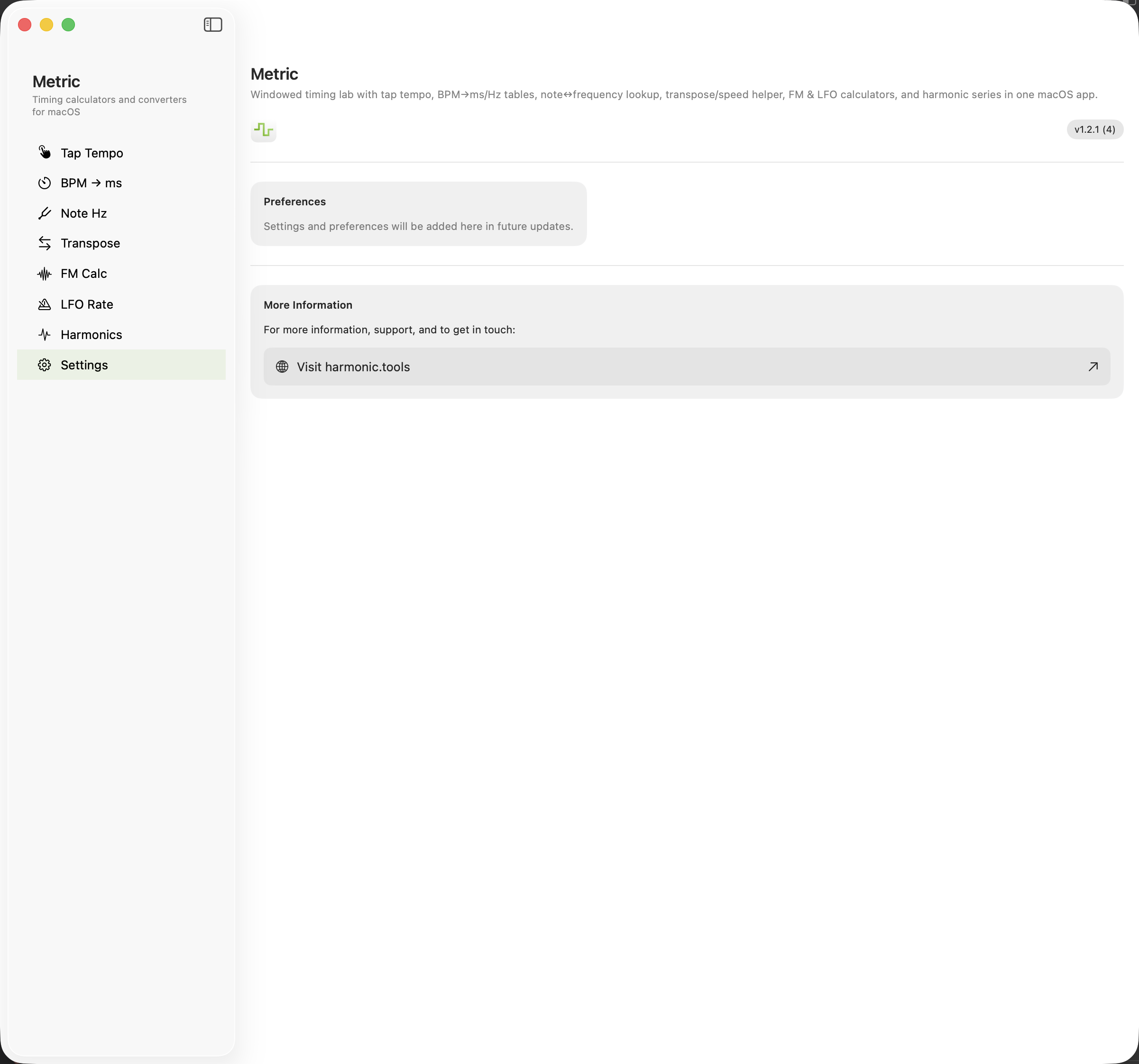The width and height of the screenshot is (1139, 1064).
Task: Click the BPM to ms timer icon
Action: click(45, 183)
